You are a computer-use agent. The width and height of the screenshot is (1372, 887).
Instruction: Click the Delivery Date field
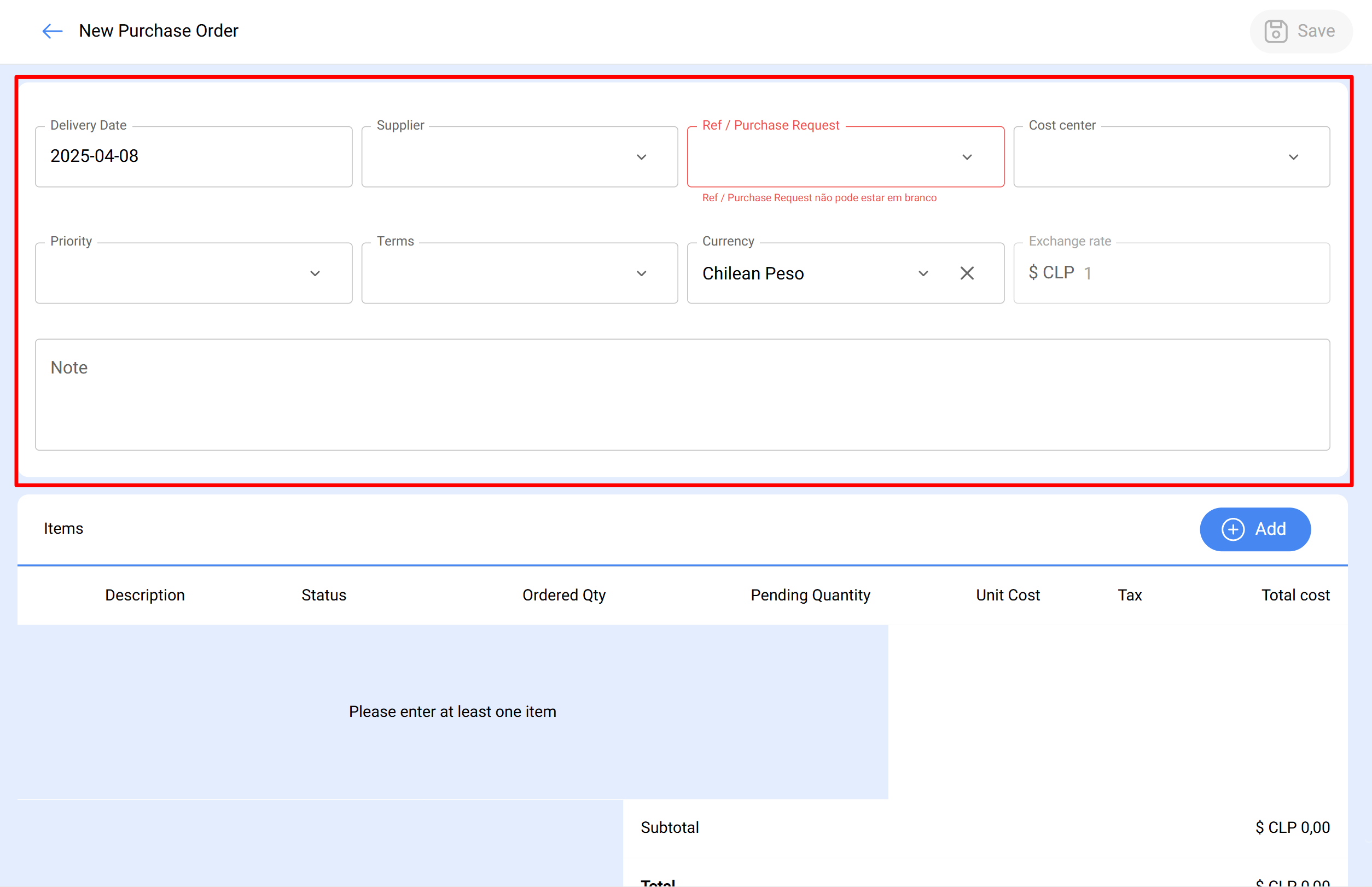[x=194, y=156]
